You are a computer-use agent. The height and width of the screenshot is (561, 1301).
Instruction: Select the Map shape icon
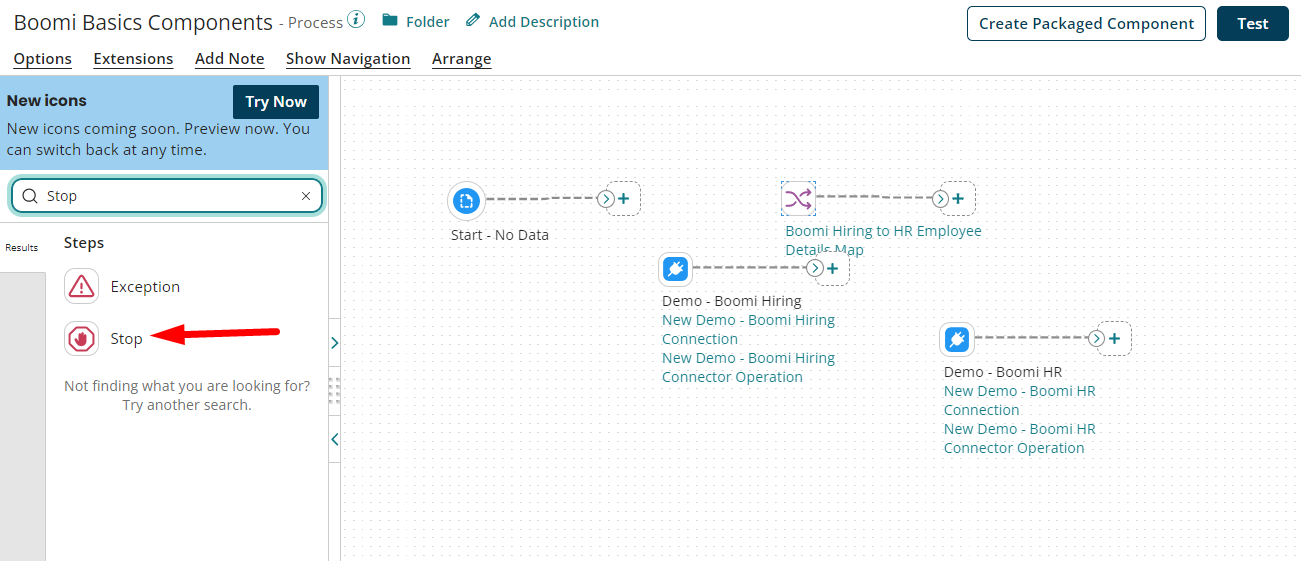coord(798,199)
